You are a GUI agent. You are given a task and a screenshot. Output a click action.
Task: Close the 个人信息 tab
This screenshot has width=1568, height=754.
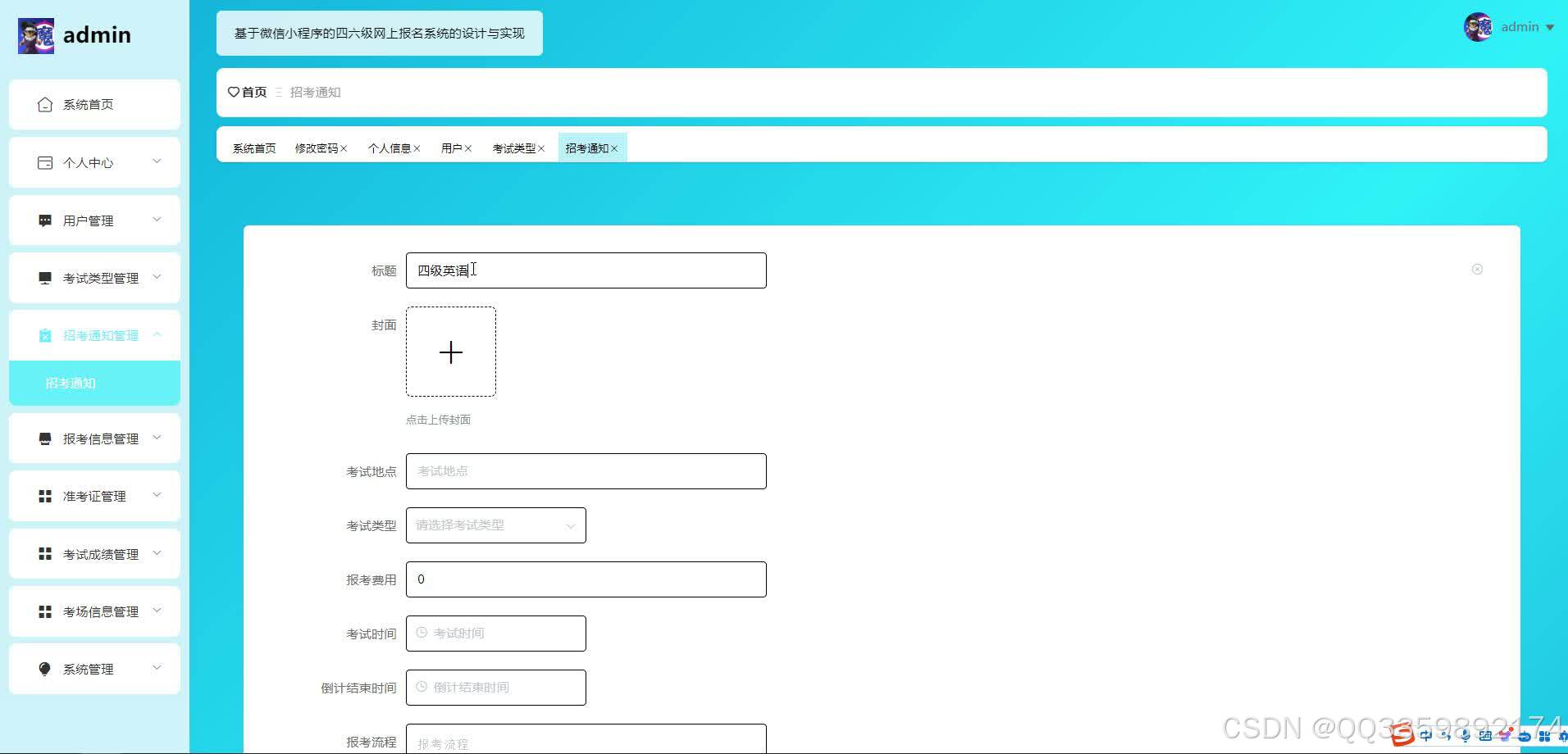point(417,148)
